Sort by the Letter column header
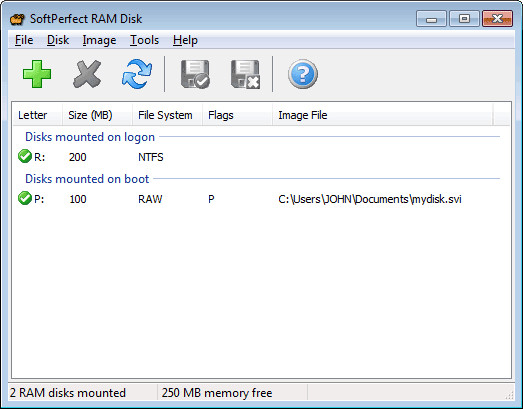Screen dimensions: 523x409 (x=37, y=115)
